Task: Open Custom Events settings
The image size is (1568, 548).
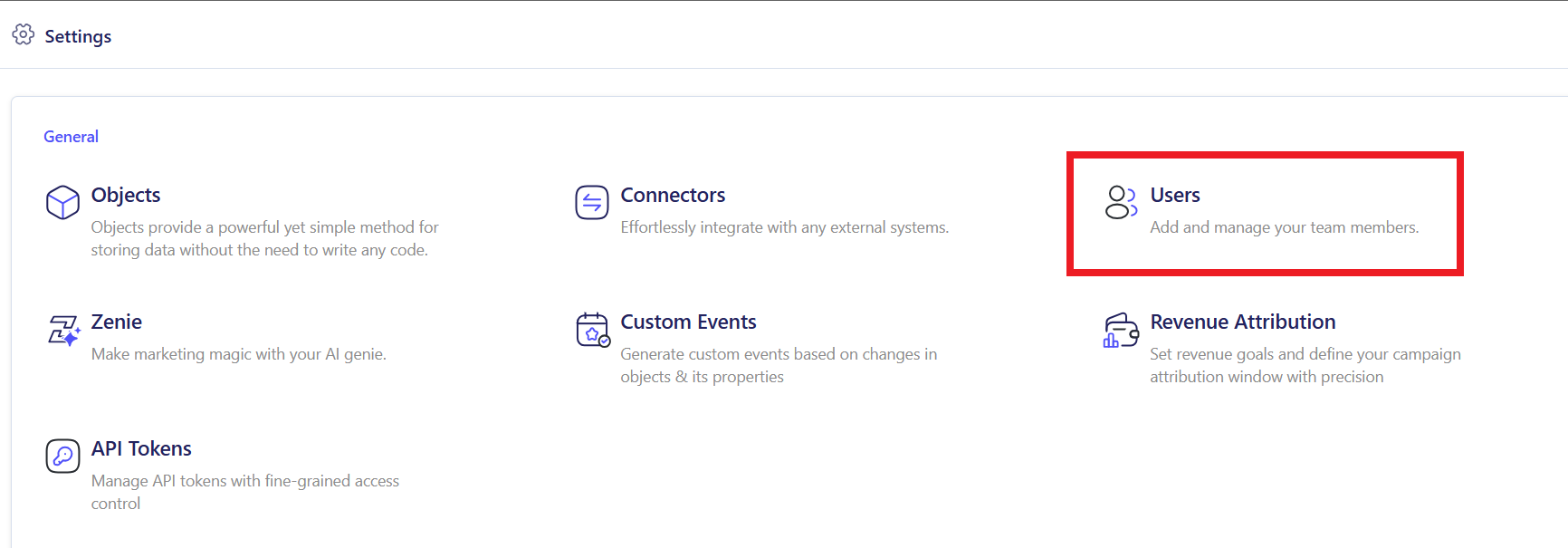Action: pos(688,322)
